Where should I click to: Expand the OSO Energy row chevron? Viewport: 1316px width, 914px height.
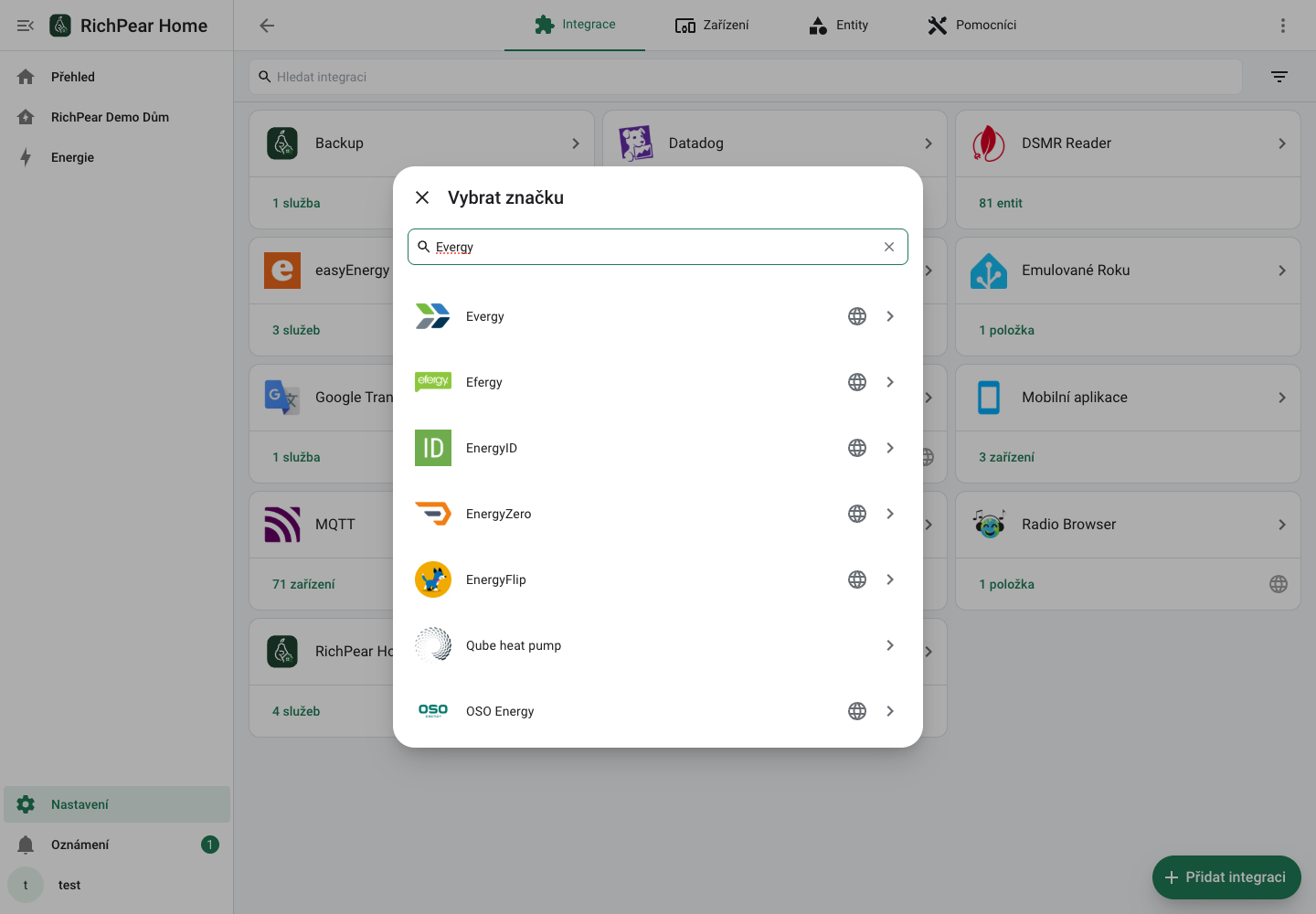[890, 711]
